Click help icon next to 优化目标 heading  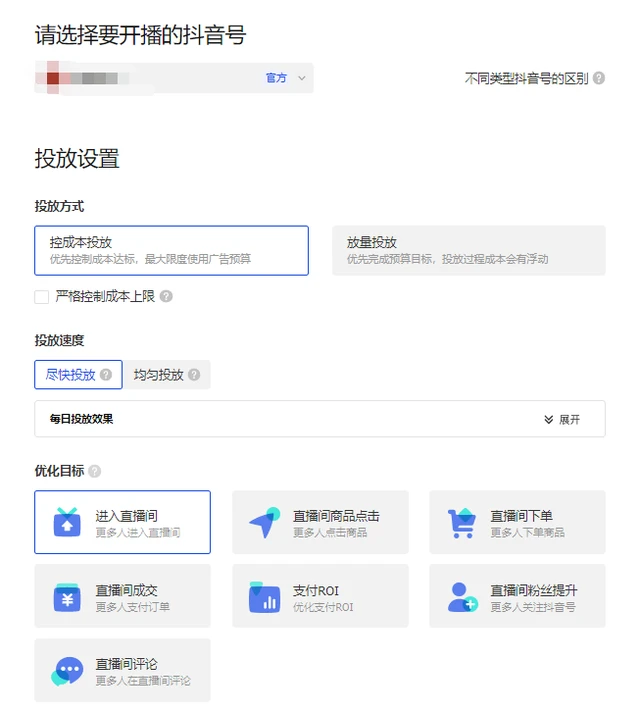(94, 471)
